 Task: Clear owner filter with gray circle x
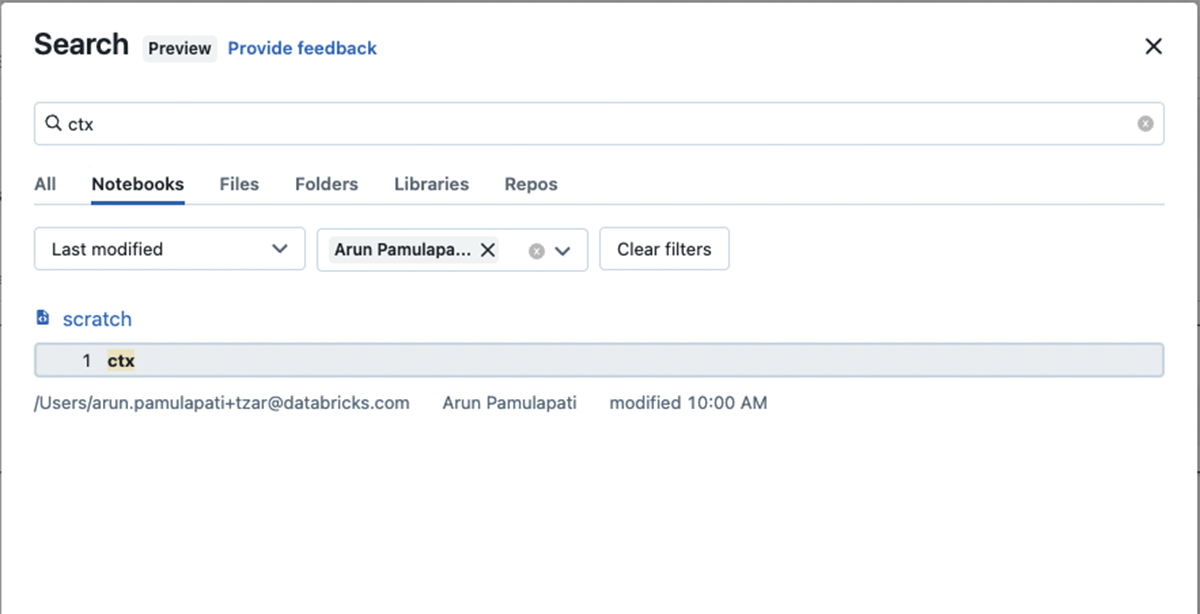click(536, 251)
